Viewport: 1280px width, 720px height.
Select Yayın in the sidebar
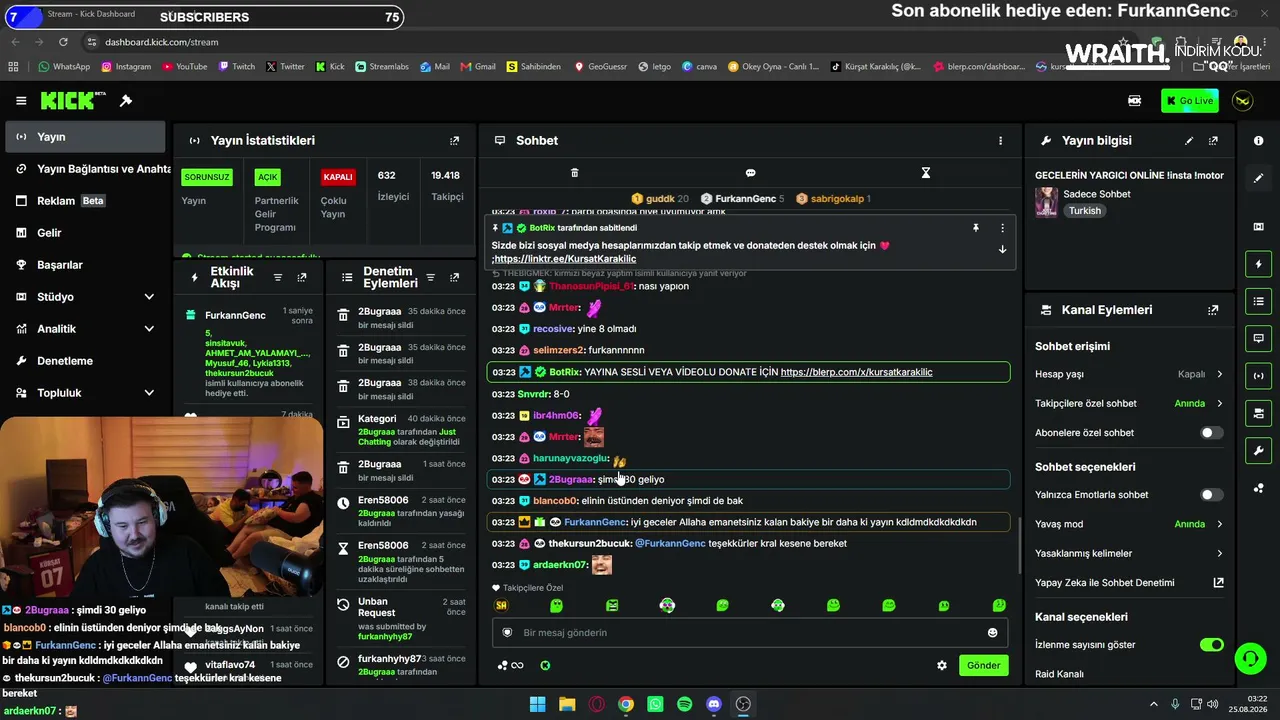pyautogui.click(x=85, y=137)
